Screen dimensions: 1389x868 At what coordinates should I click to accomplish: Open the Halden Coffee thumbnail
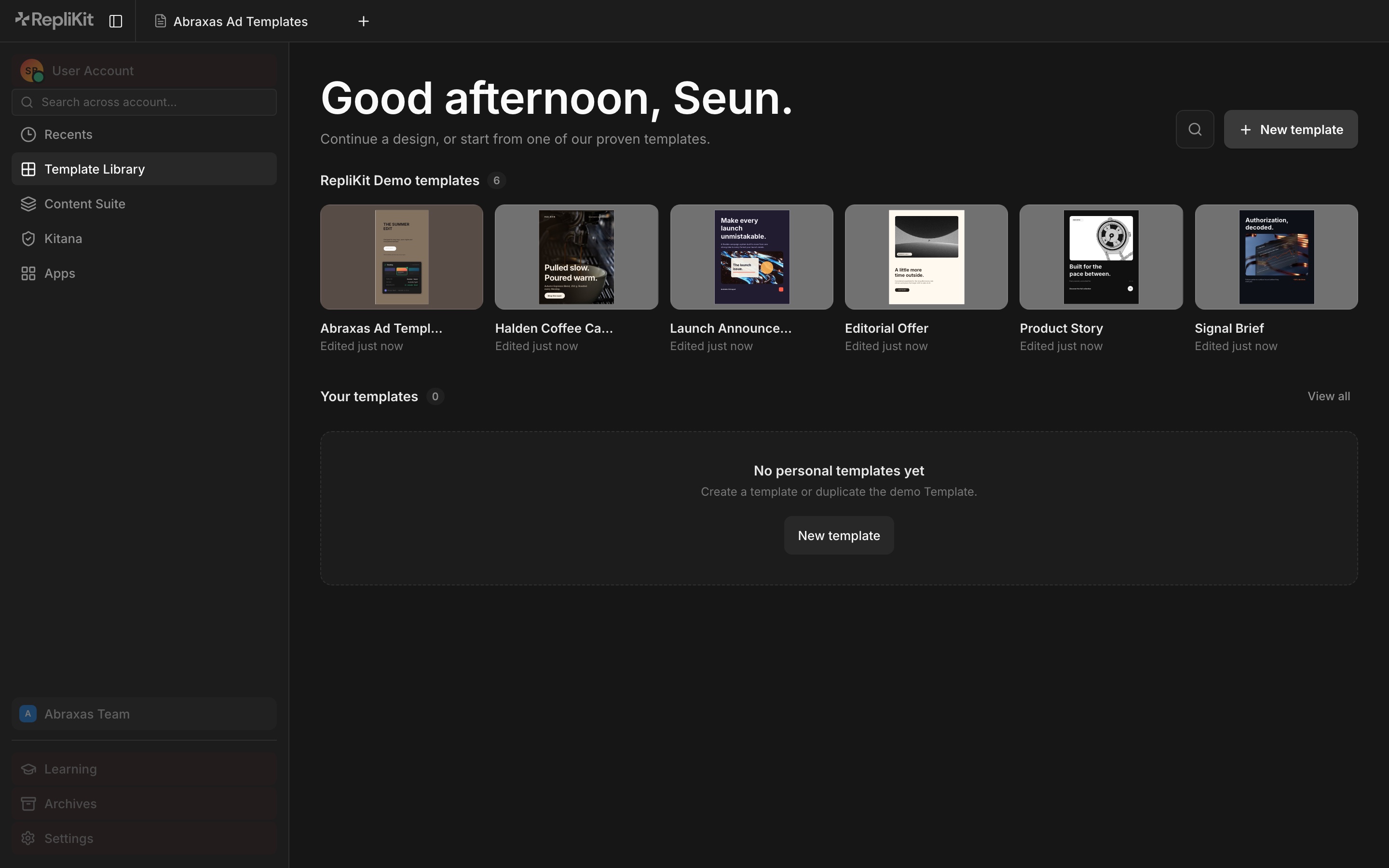tap(576, 257)
